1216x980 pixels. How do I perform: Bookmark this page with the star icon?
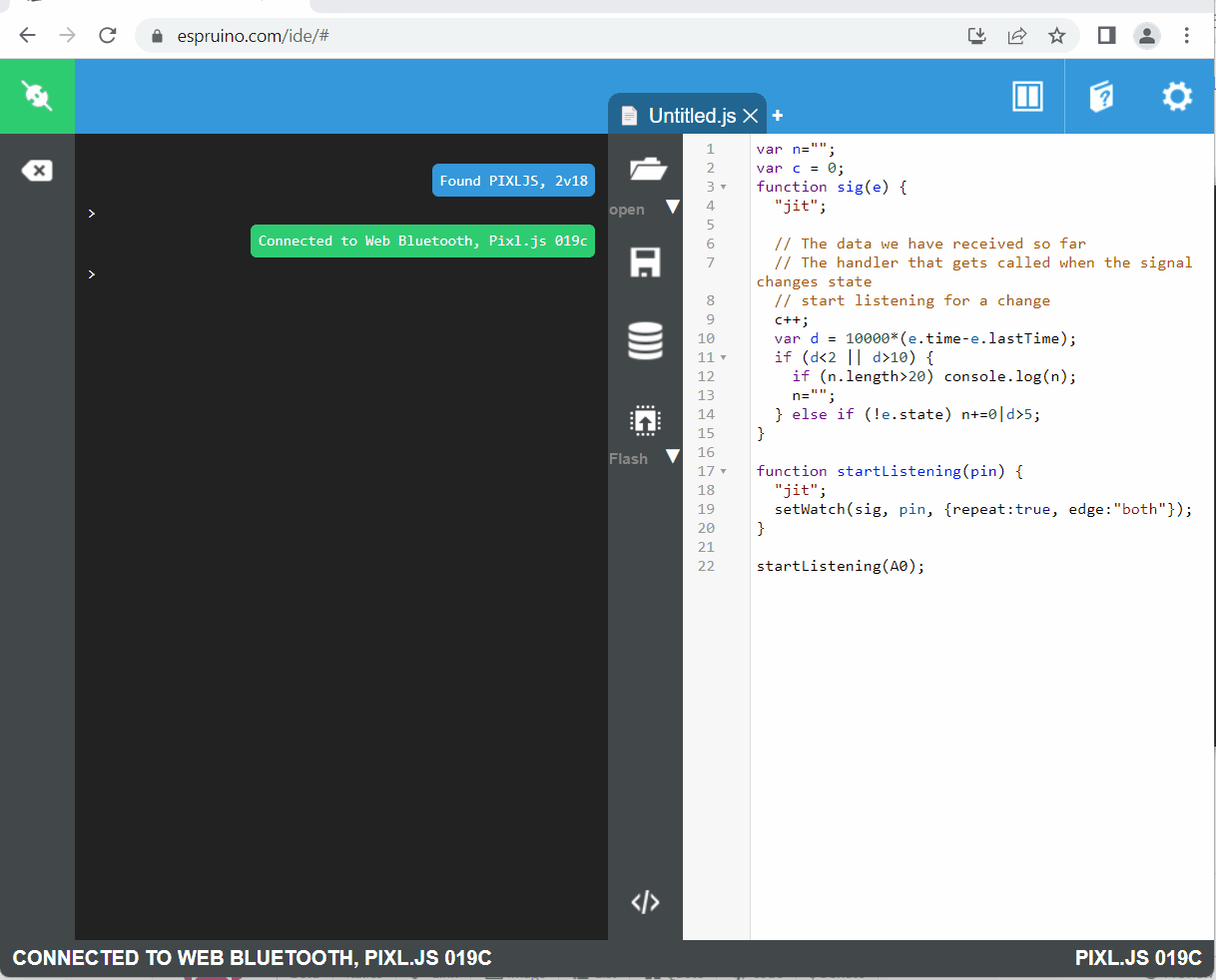tap(1057, 36)
